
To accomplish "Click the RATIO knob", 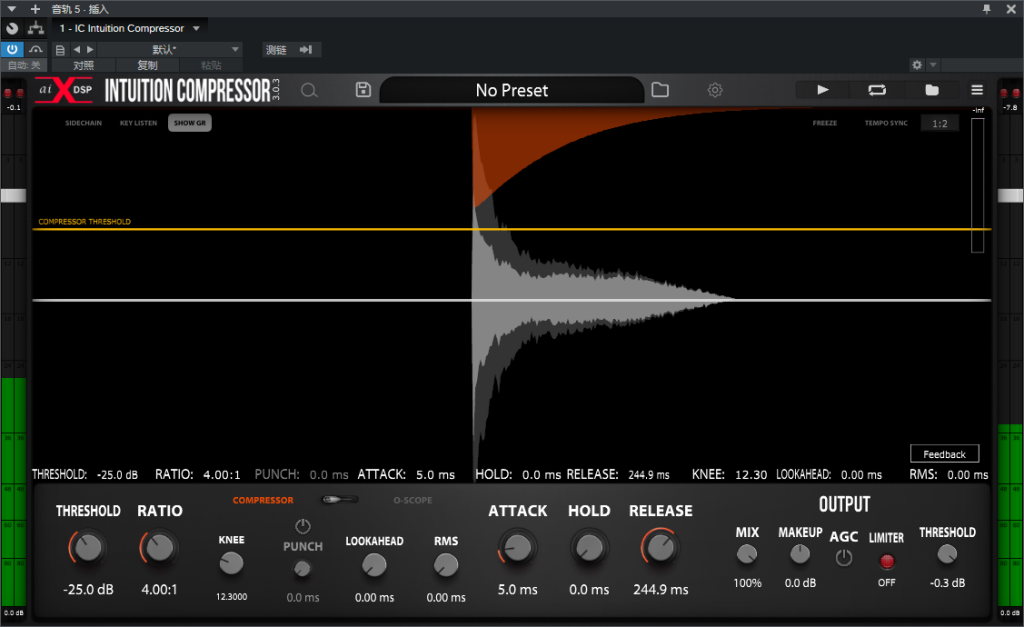I will [x=159, y=548].
